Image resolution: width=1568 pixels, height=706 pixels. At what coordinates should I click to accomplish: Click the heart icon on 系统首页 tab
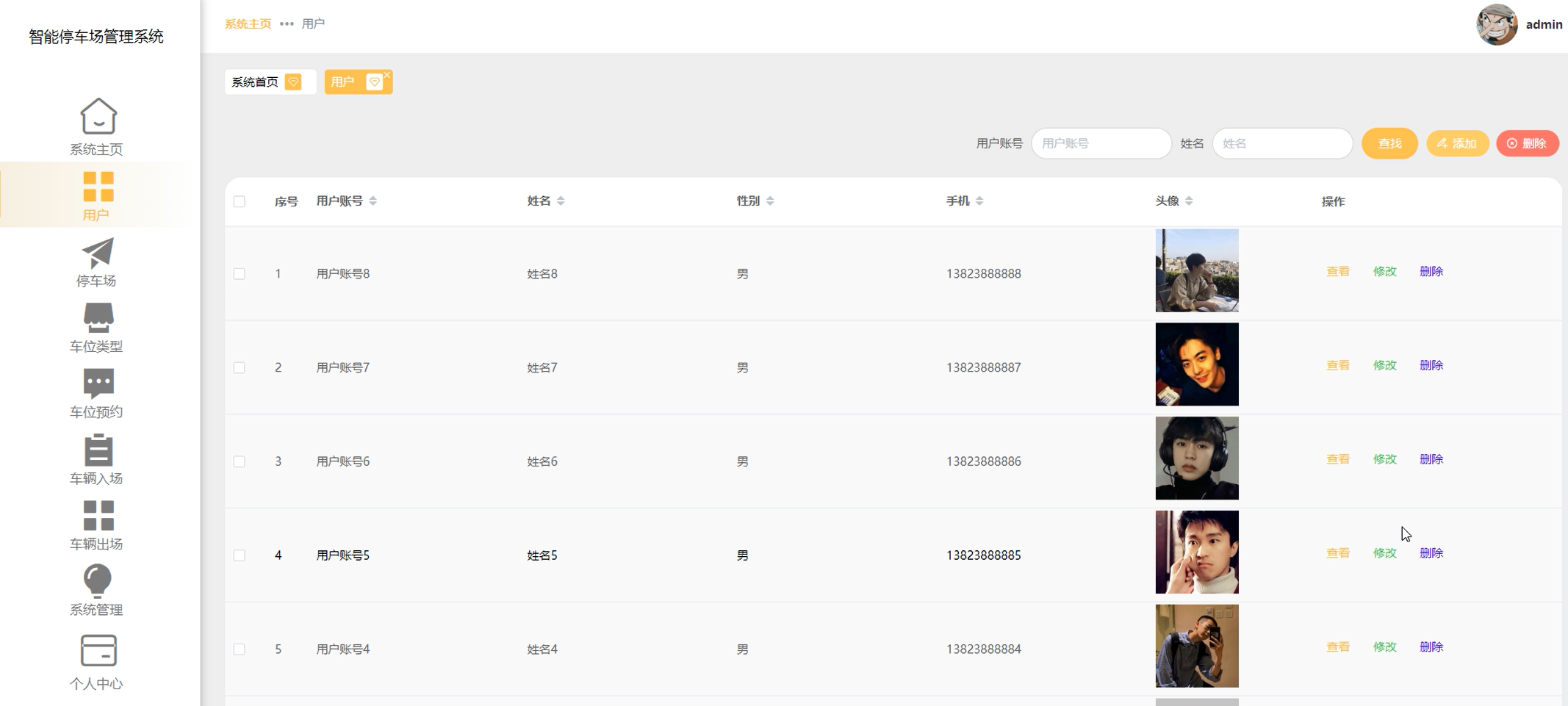pyautogui.click(x=293, y=82)
